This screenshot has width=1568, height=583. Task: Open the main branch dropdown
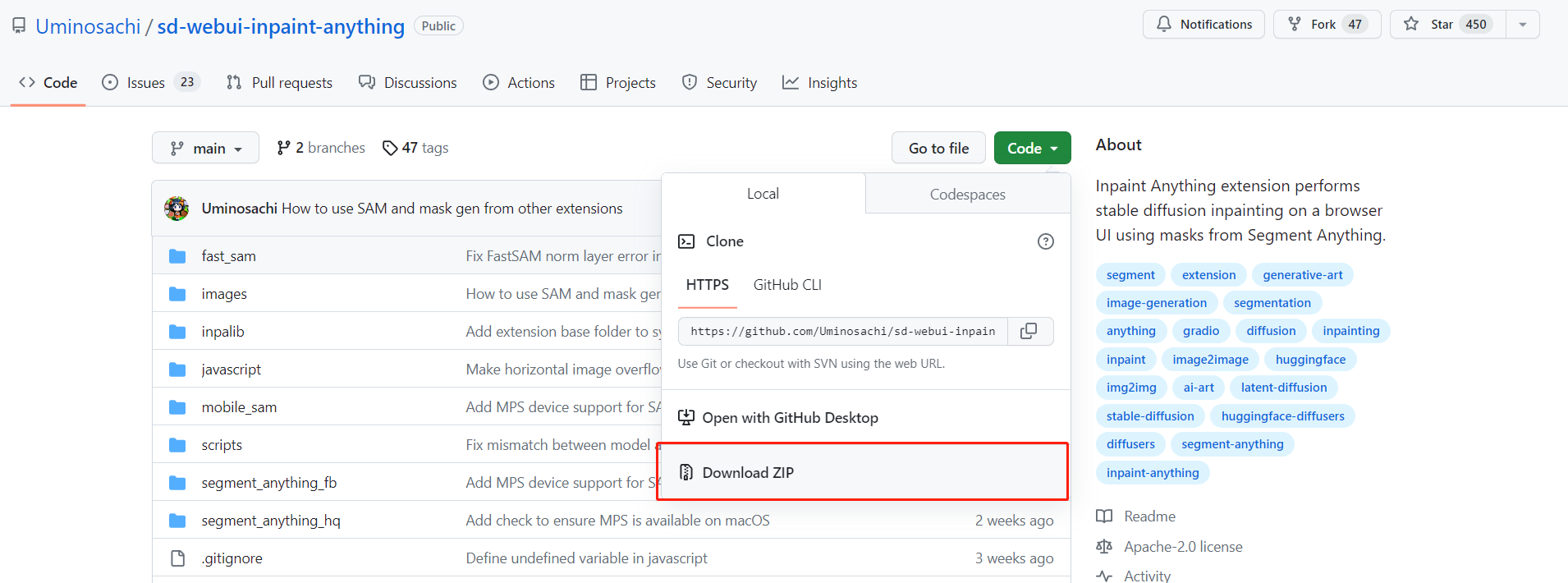pyautogui.click(x=205, y=148)
